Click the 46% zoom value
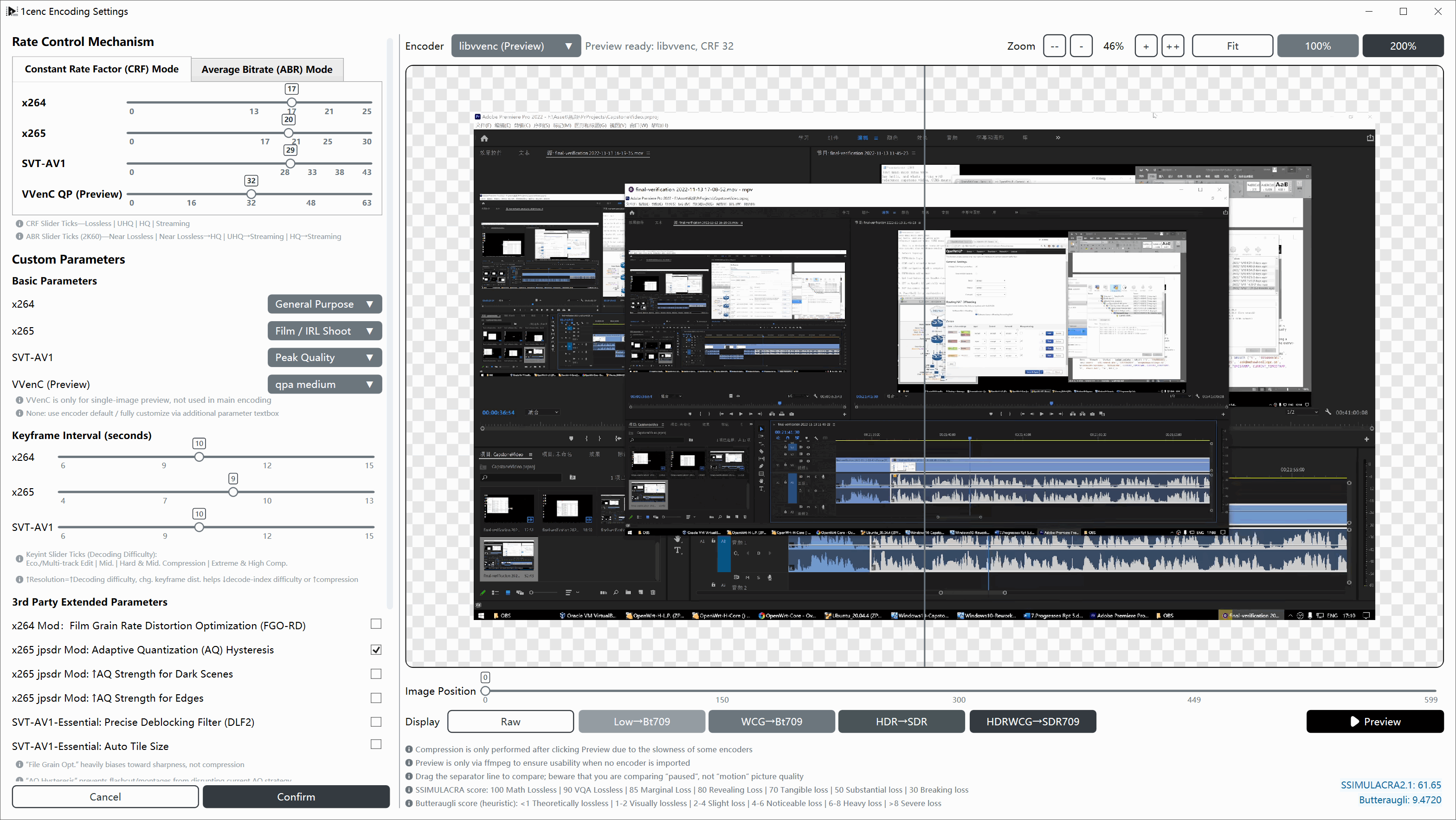 tap(1113, 46)
